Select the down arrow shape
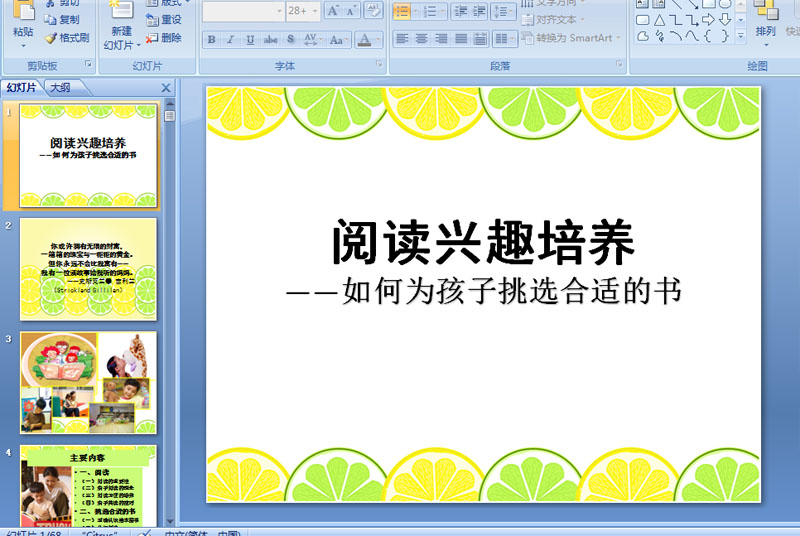The height and width of the screenshot is (536, 800). pos(724,20)
